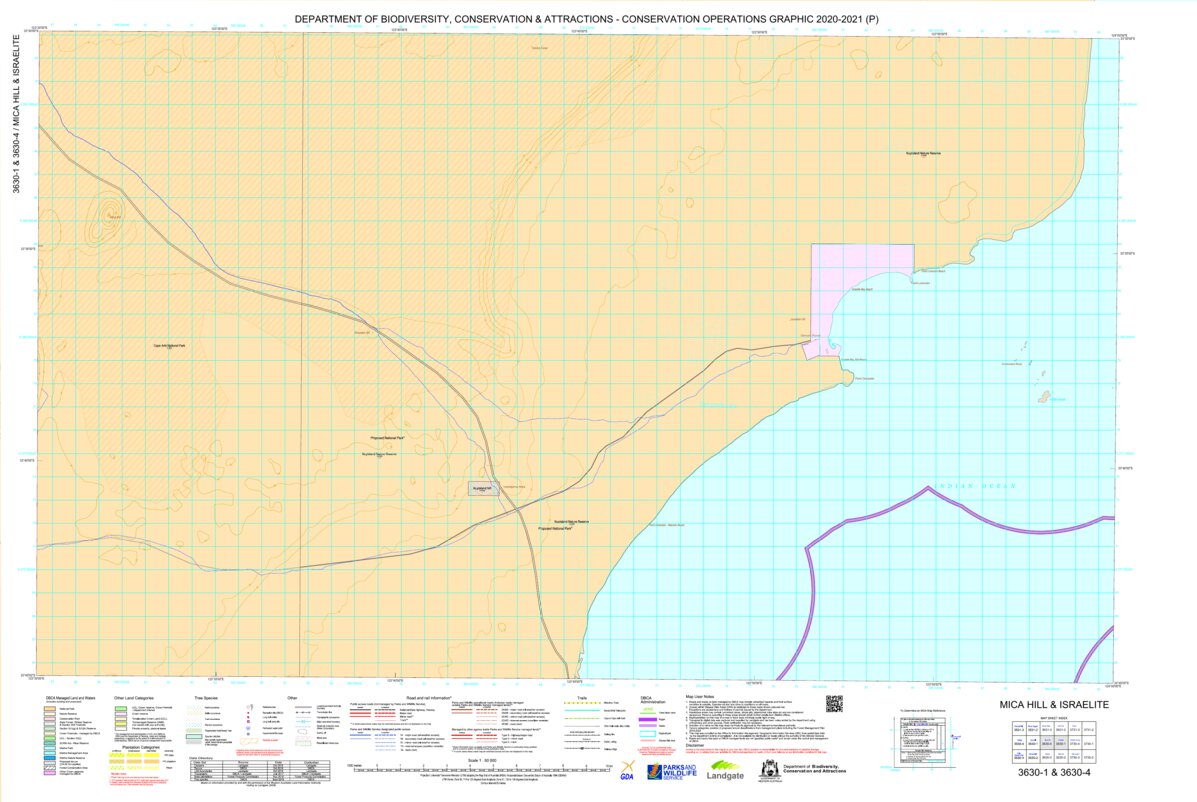This screenshot has height=802, width=1197.
Task: Click the grey Nuytsland NR box on map
Action: tap(483, 488)
